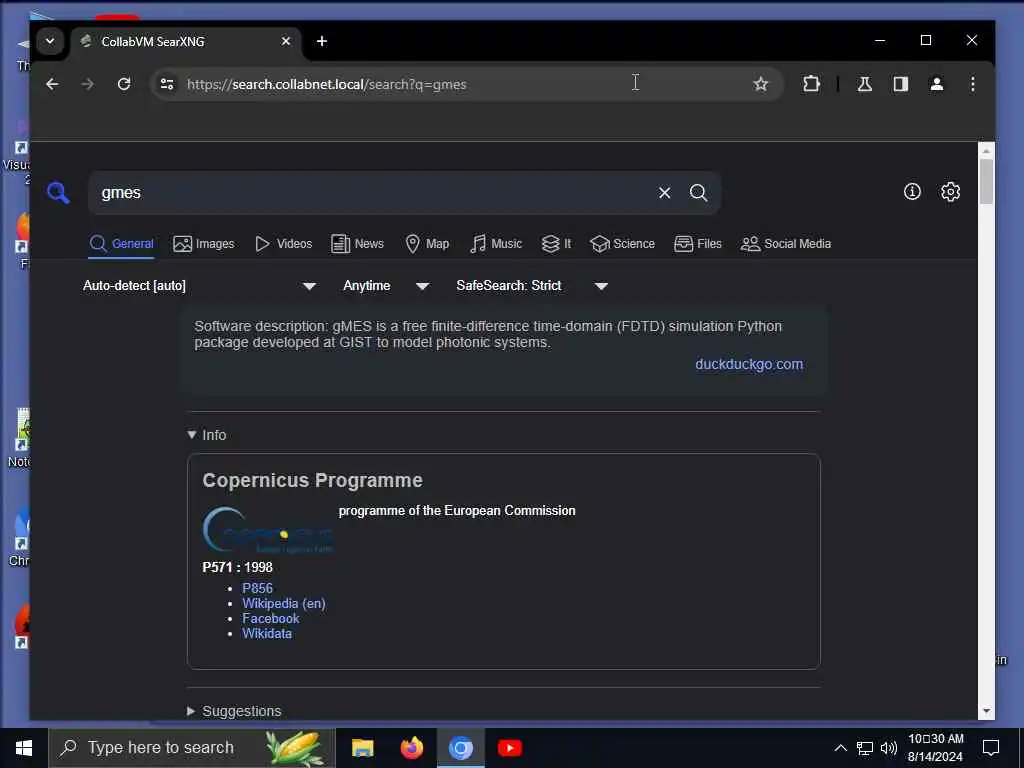Select the General search tab
Screen dimensions: 1024x768
click(121, 244)
